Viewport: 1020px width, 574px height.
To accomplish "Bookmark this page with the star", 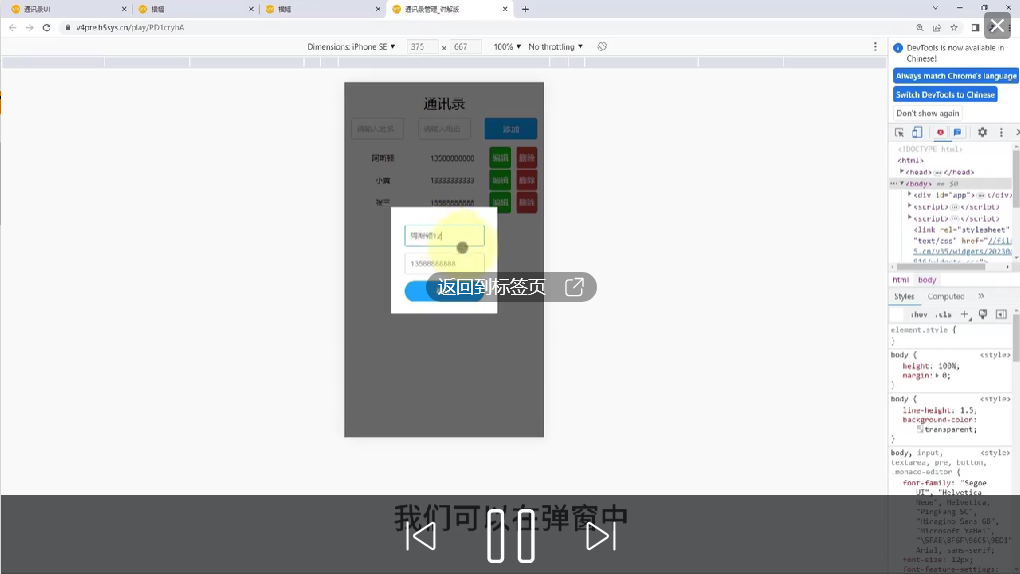I will (x=954, y=27).
